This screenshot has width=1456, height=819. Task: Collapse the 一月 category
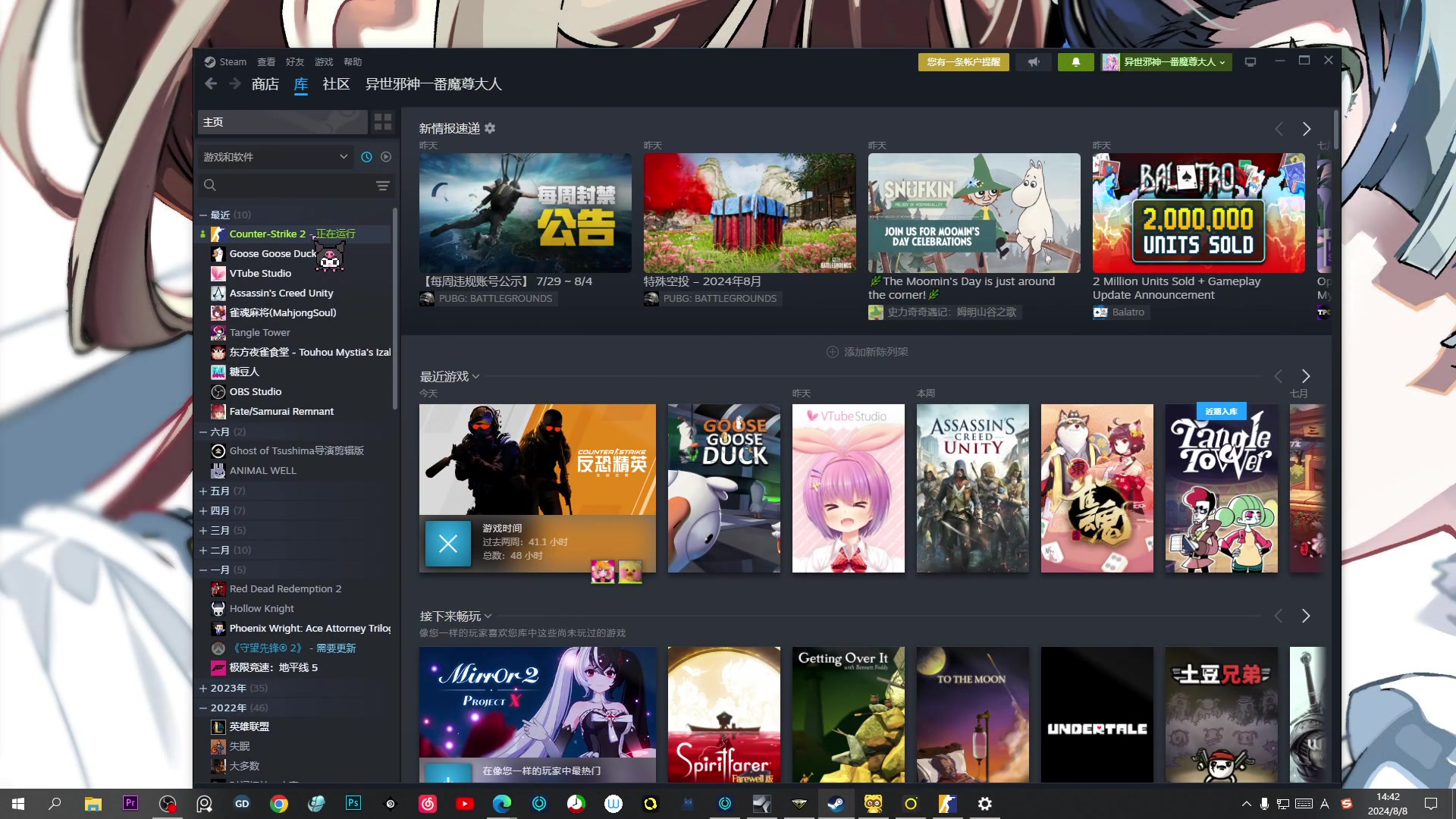[x=202, y=570]
